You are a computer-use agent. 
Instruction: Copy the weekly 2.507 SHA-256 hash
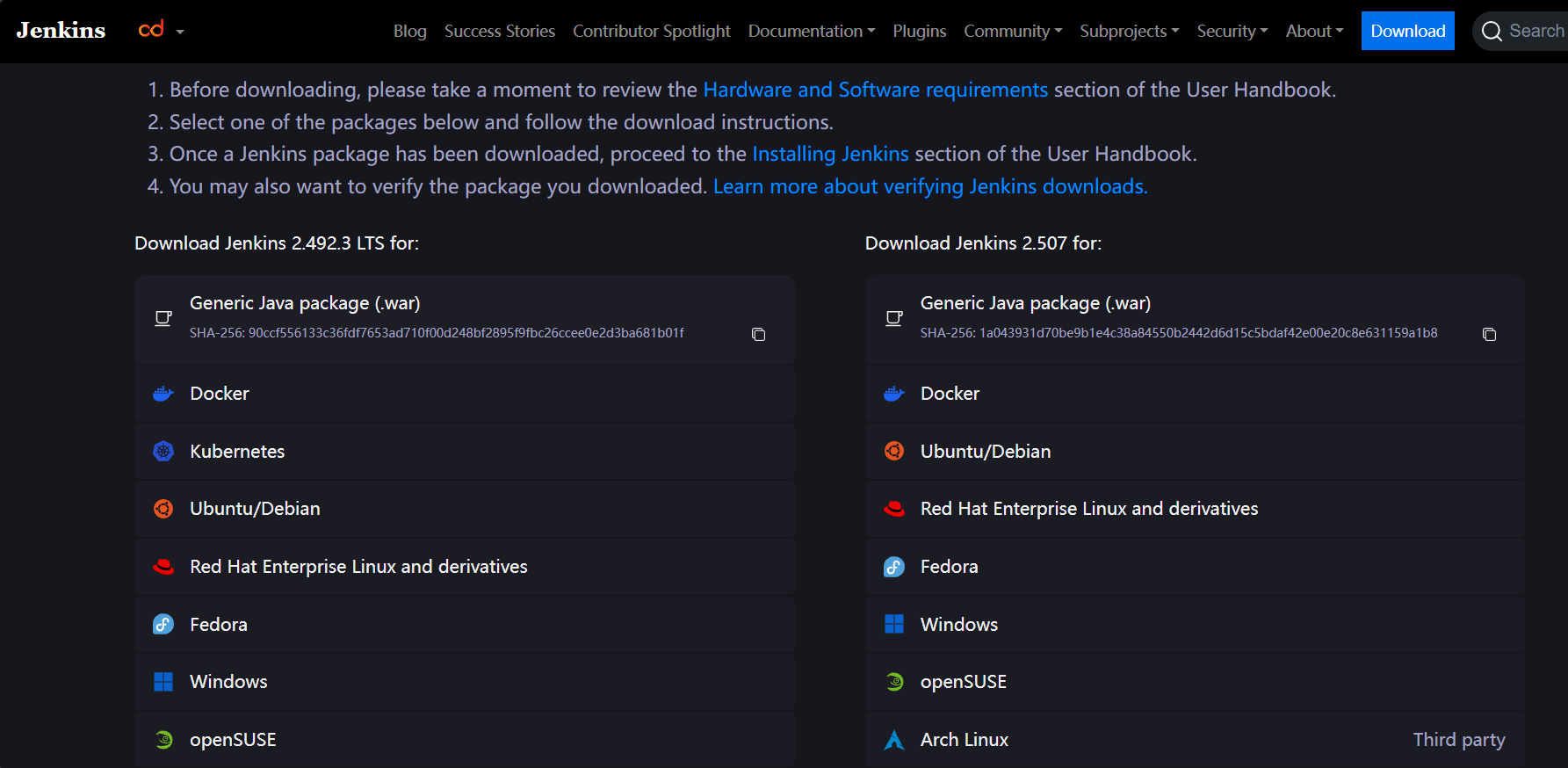[x=1489, y=335]
